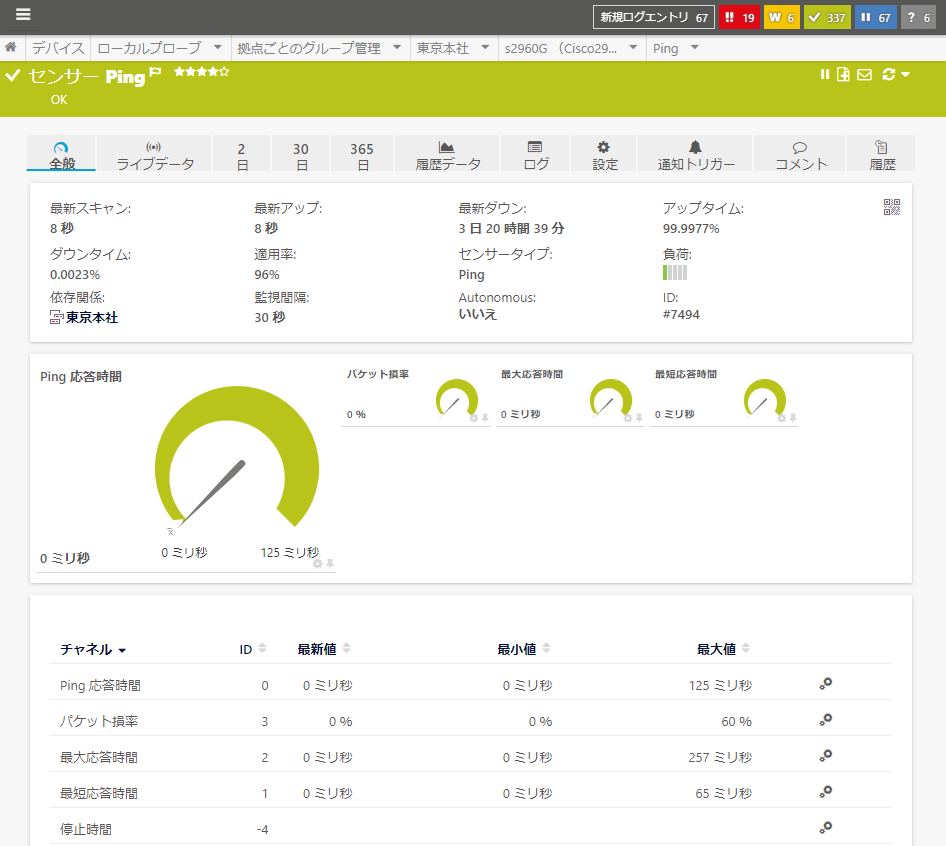This screenshot has width=946, height=846.
Task: Send email via envelope icon
Action: click(865, 74)
